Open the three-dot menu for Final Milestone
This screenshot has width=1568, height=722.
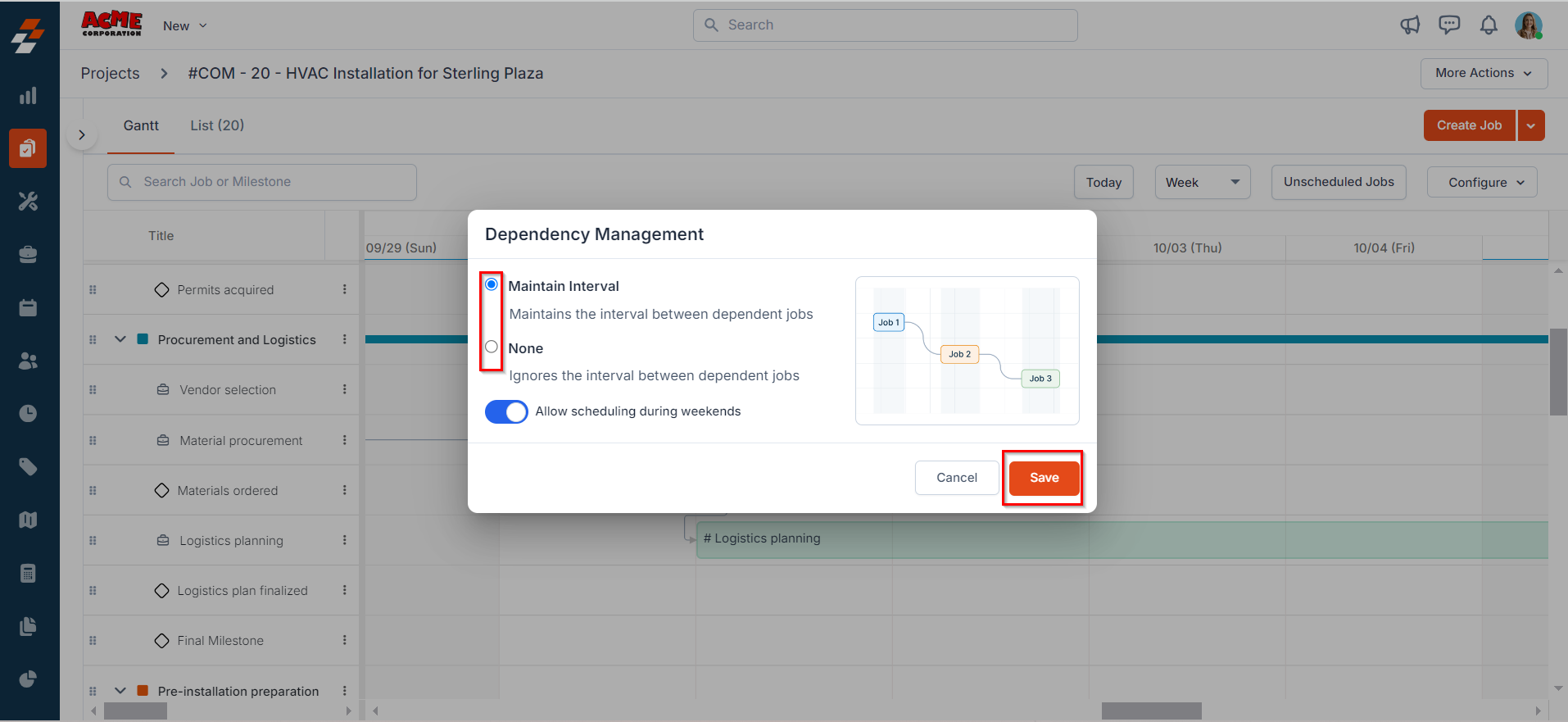coord(345,640)
